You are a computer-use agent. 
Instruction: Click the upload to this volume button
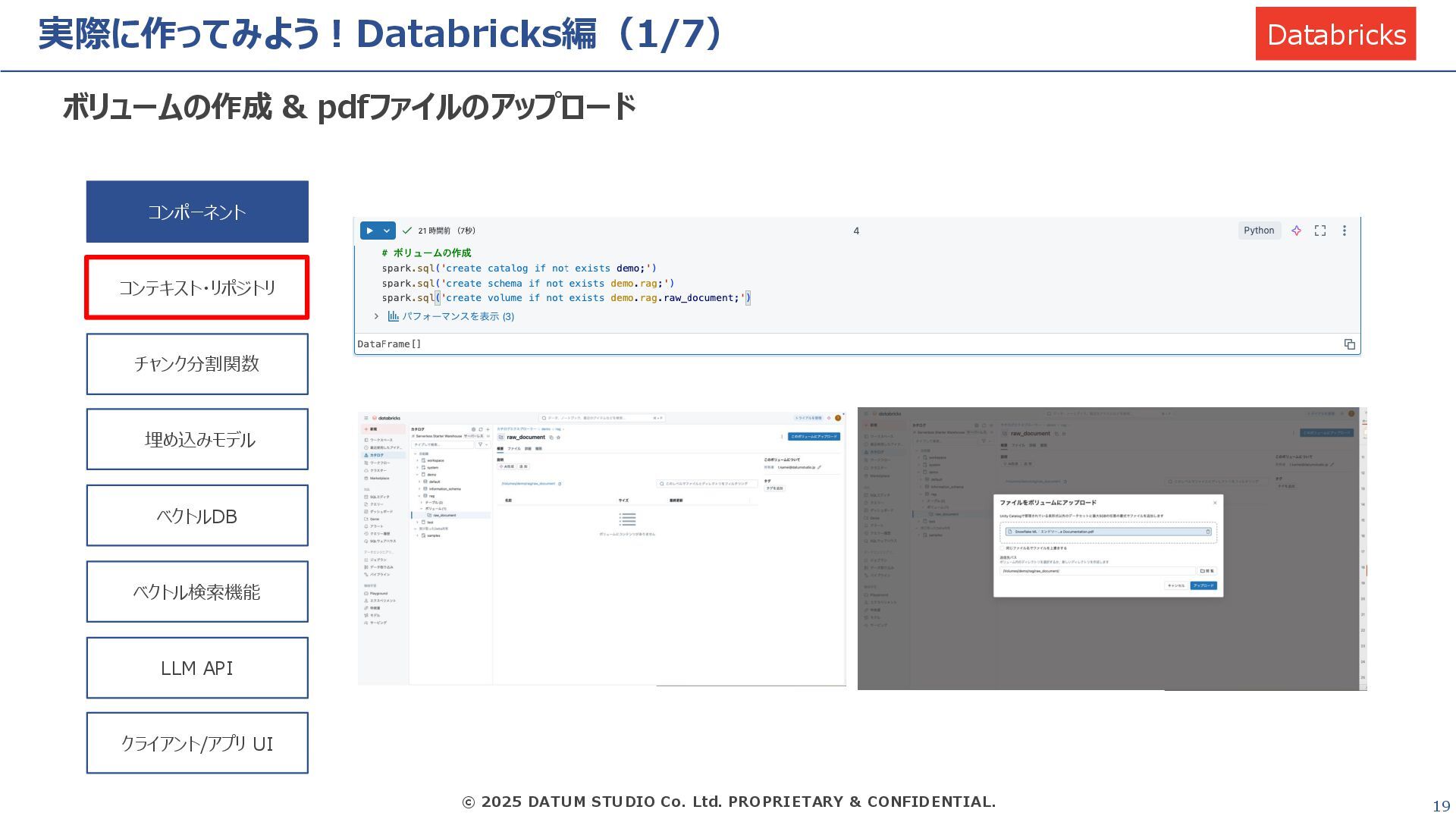tap(814, 437)
